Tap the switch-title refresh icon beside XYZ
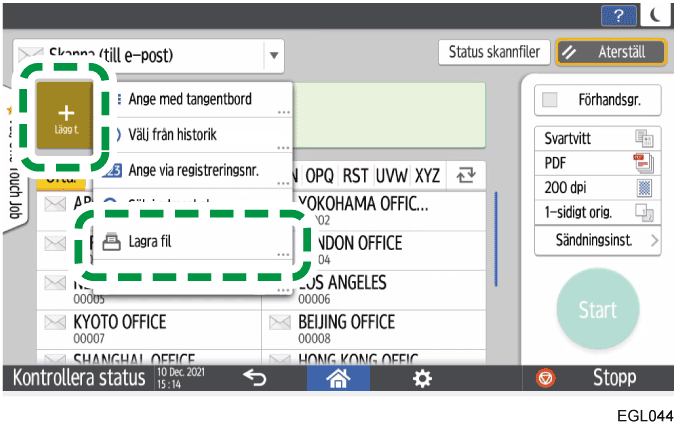 click(465, 176)
